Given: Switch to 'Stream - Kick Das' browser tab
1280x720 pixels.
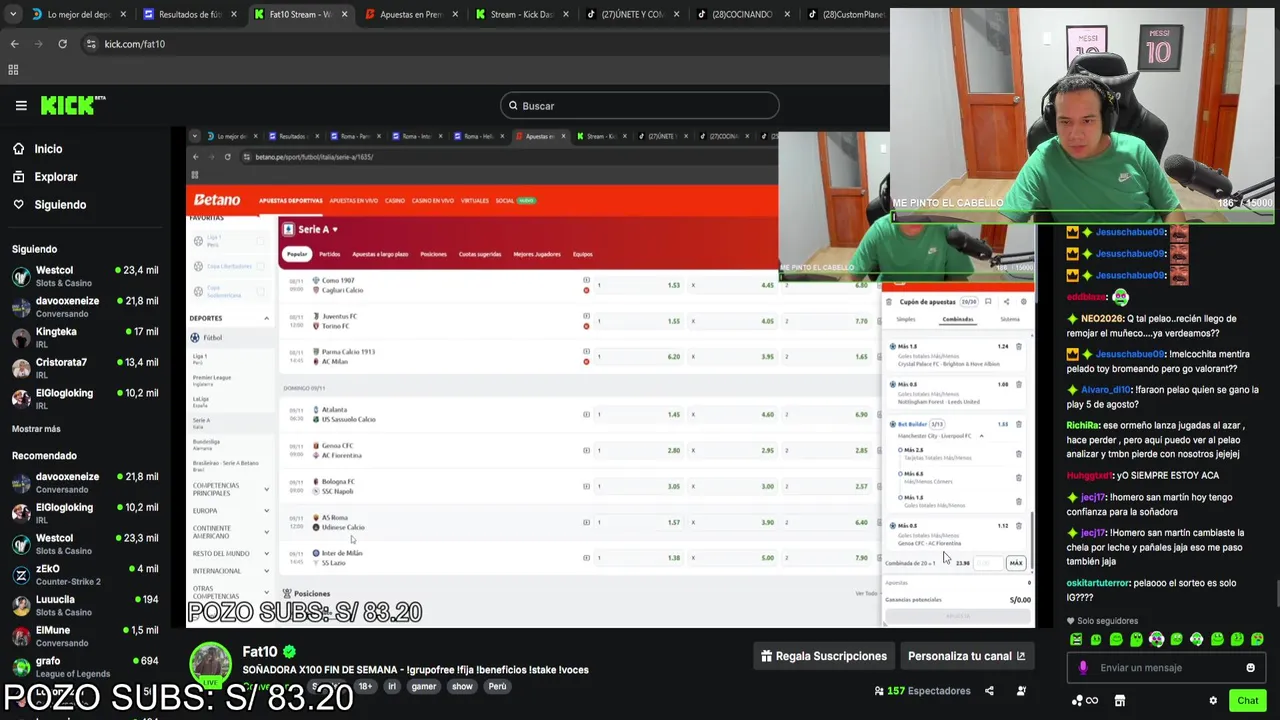Looking at the screenshot, I should 522,15.
